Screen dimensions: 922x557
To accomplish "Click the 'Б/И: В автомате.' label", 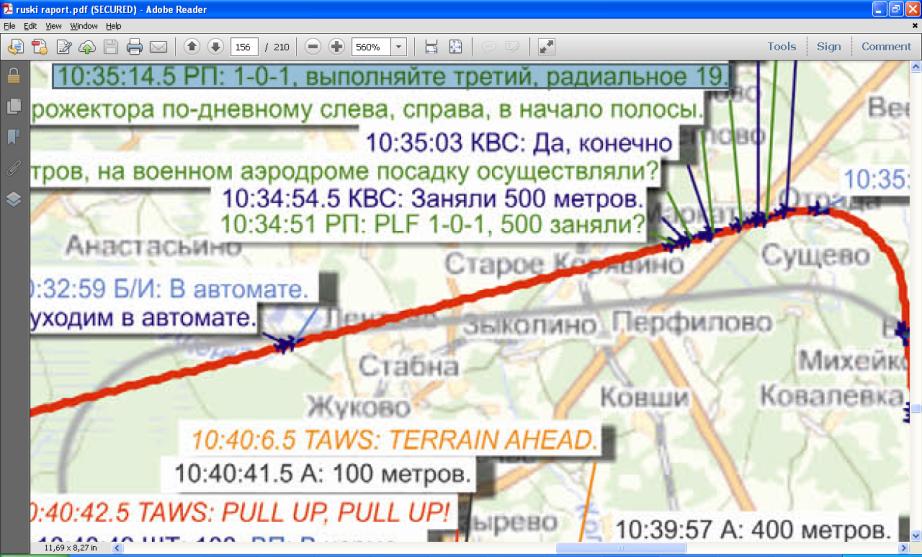I will pos(211,289).
